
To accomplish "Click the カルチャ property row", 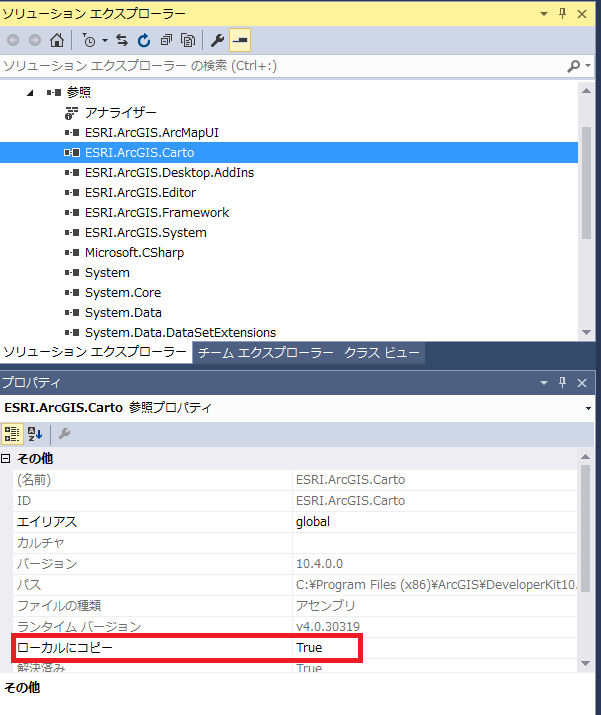I will (x=295, y=543).
